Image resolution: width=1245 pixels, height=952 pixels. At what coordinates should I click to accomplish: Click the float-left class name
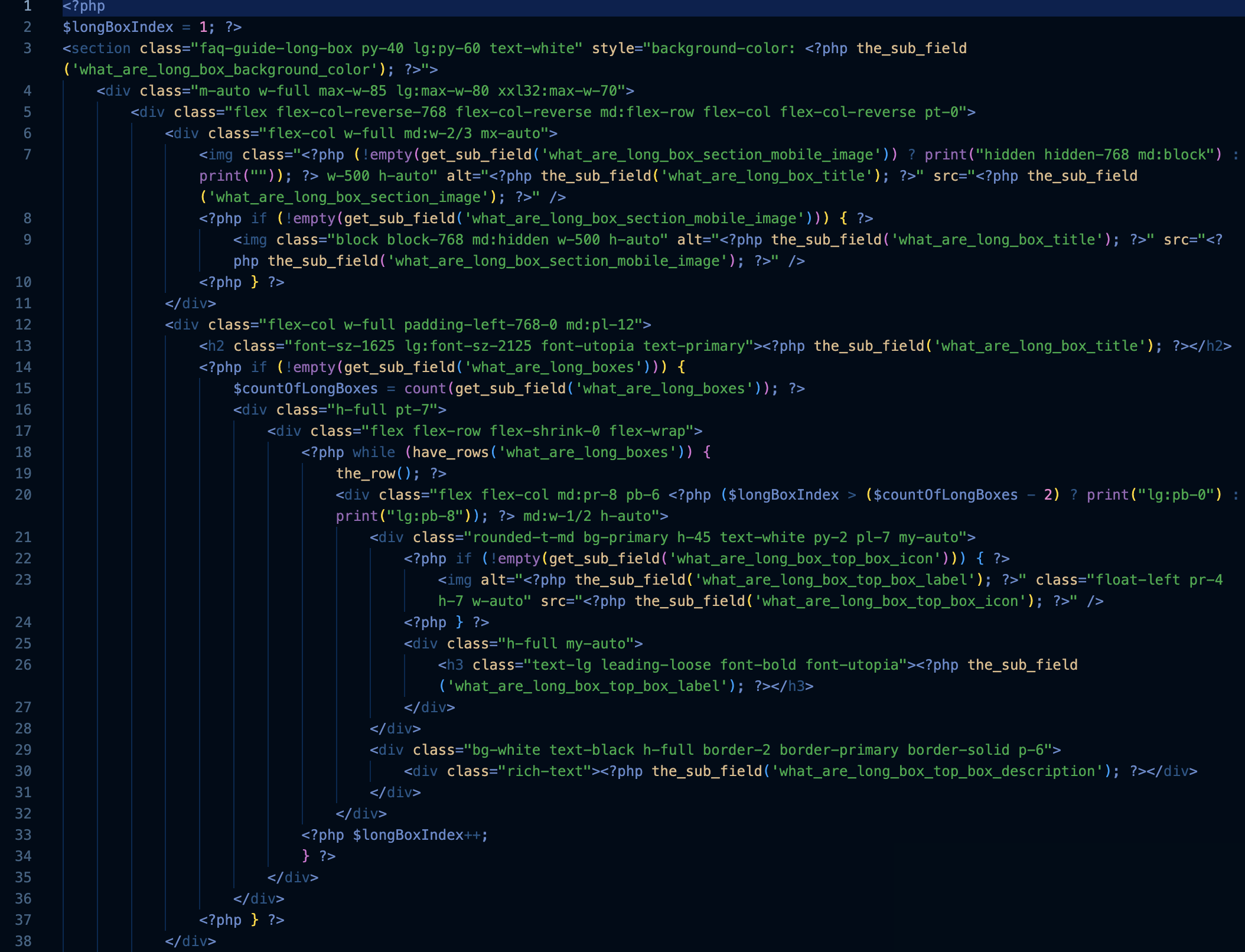click(1138, 580)
